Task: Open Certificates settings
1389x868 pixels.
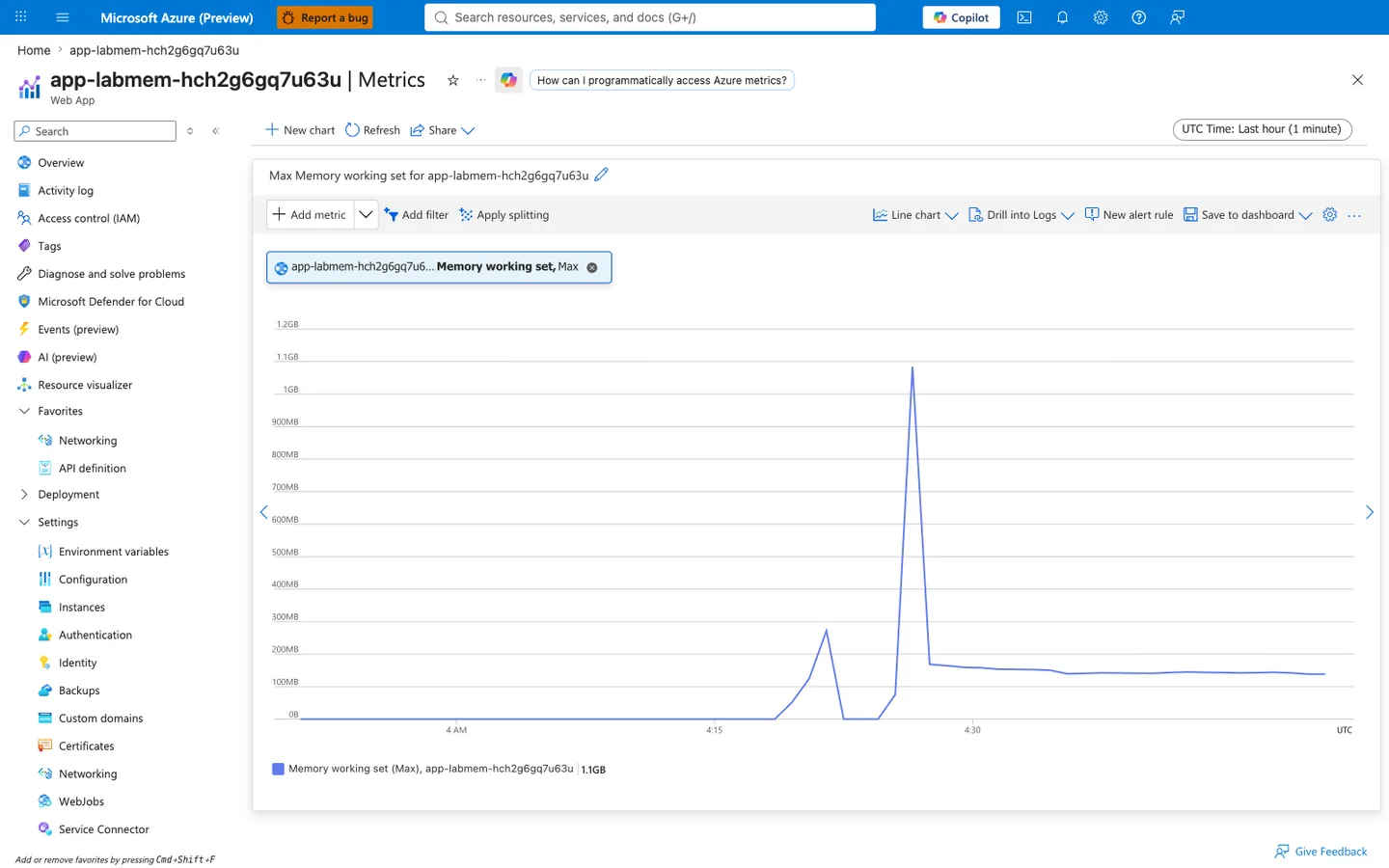Action: click(86, 746)
